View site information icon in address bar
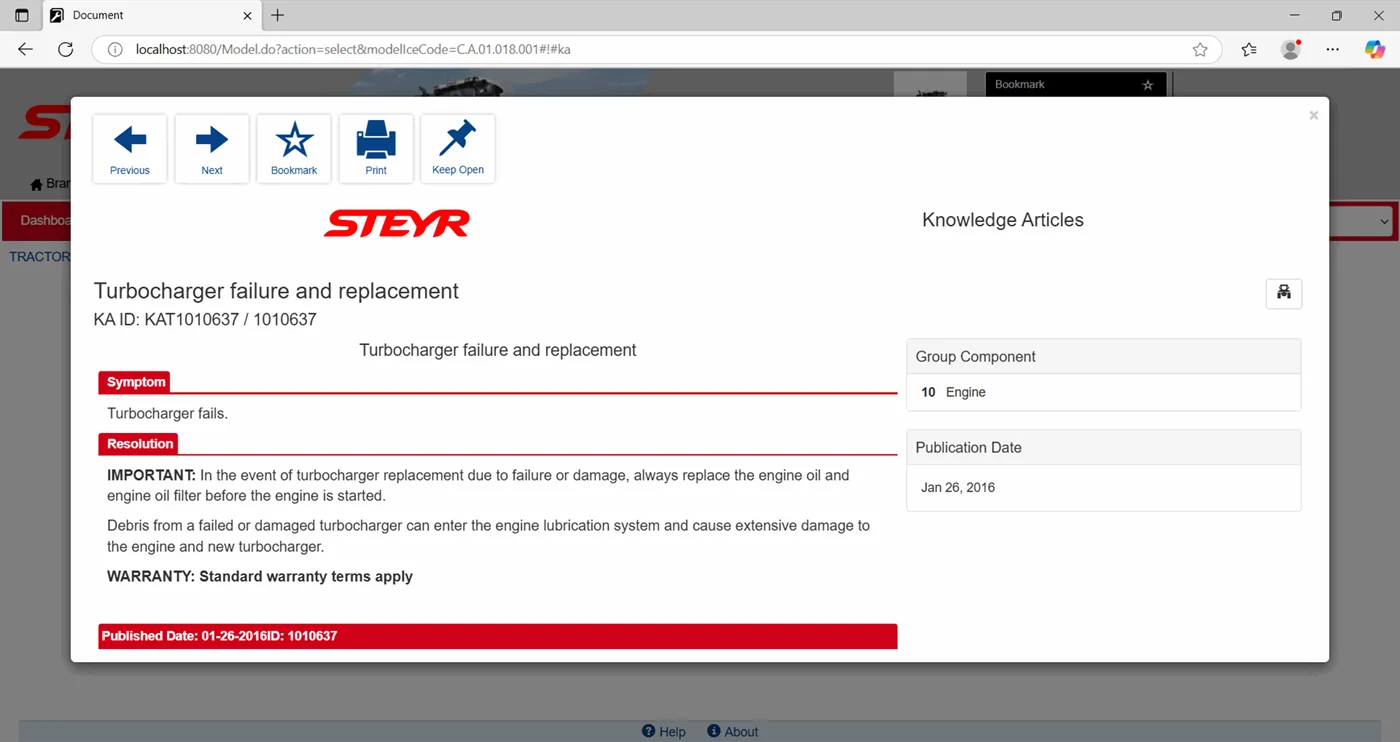The width and height of the screenshot is (1400, 742). point(115,49)
